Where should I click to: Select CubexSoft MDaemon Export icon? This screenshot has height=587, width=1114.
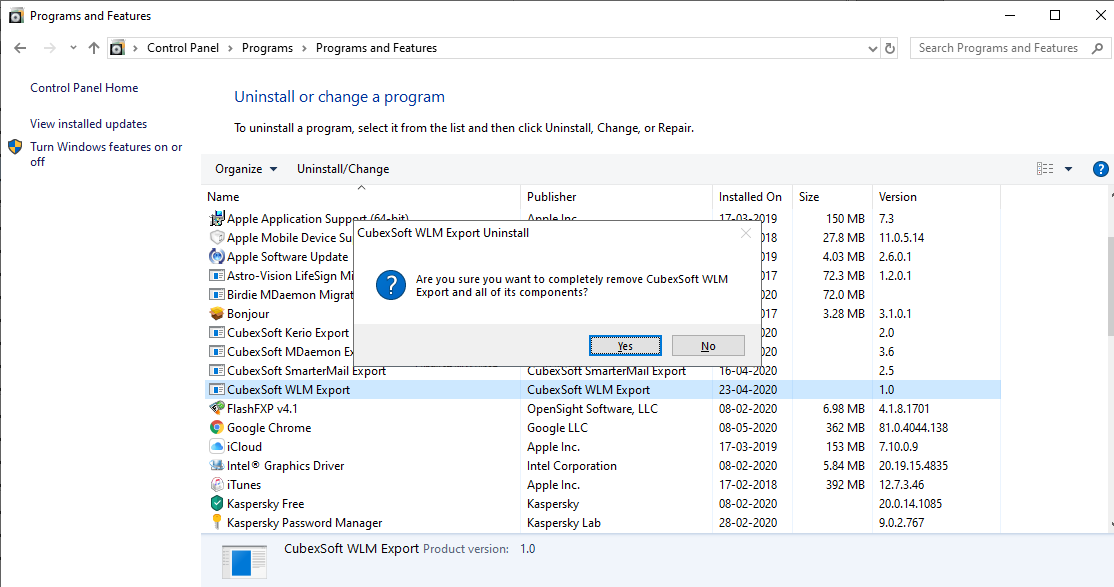[x=217, y=351]
